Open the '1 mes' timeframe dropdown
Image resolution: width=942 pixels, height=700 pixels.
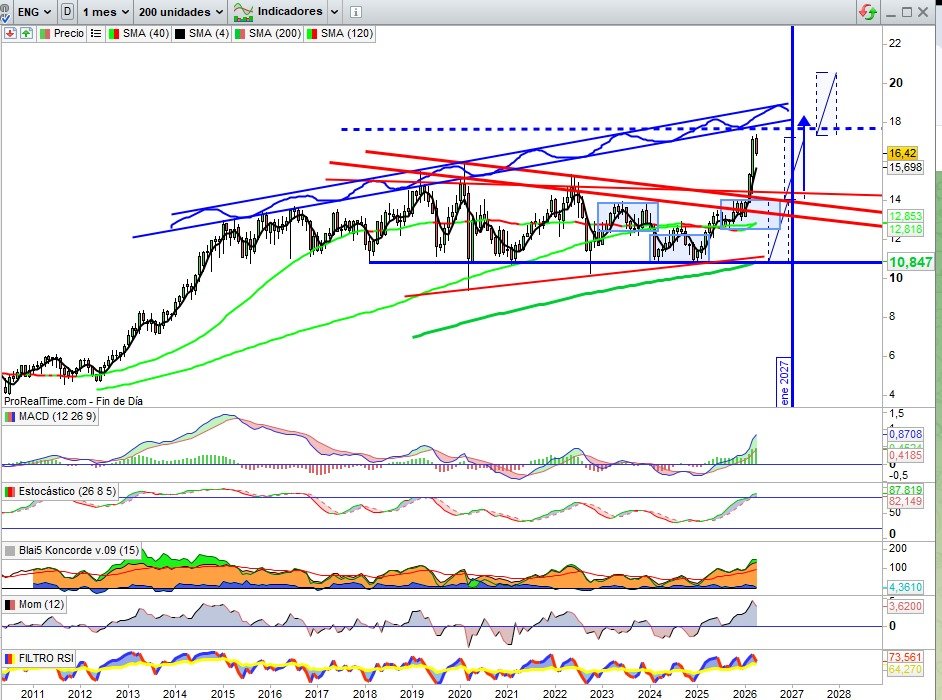coord(106,11)
